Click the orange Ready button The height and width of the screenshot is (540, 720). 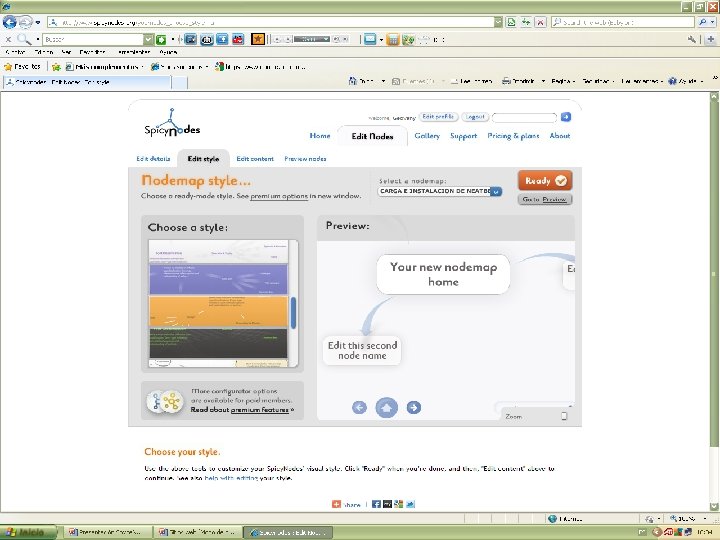[x=545, y=181]
